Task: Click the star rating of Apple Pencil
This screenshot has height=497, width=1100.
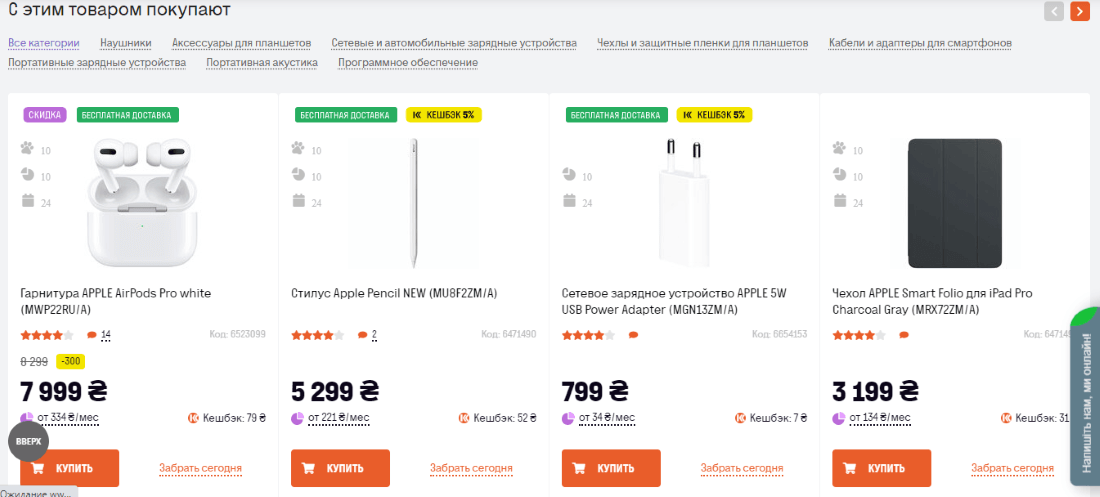Action: coord(317,335)
